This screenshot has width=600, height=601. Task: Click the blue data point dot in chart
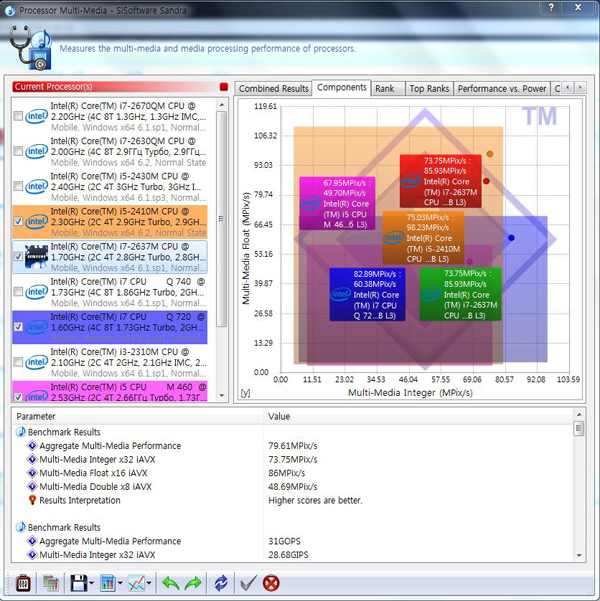tap(511, 238)
